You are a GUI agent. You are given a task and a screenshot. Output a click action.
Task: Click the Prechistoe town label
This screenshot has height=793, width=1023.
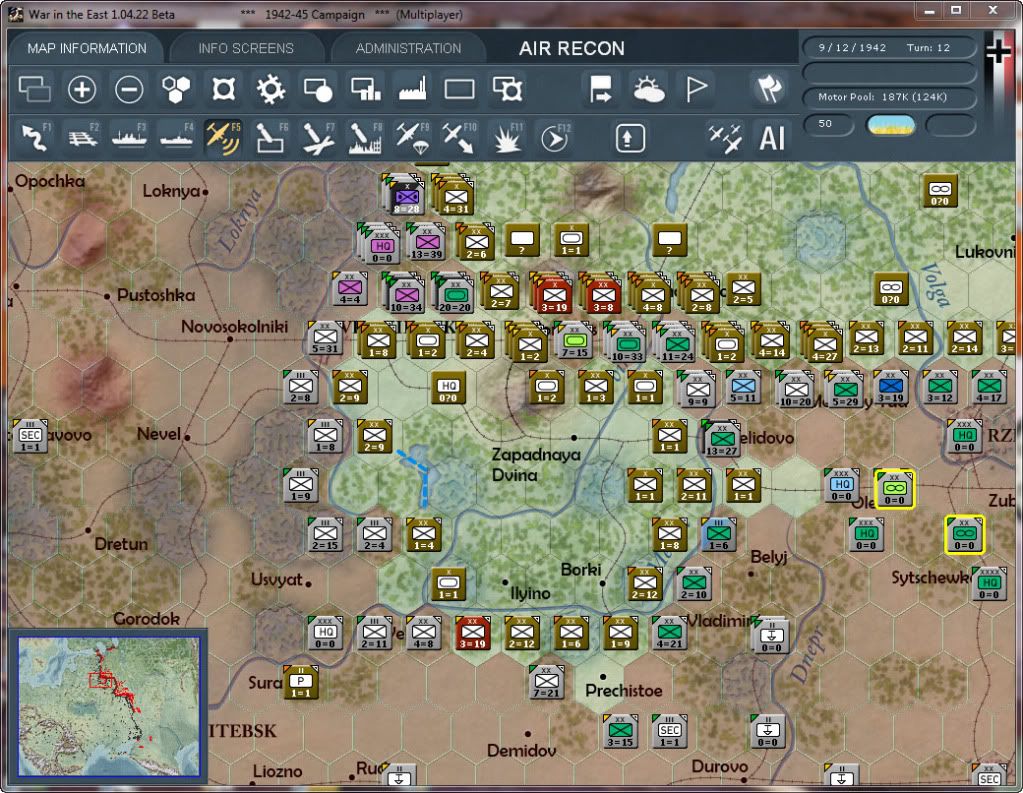624,691
